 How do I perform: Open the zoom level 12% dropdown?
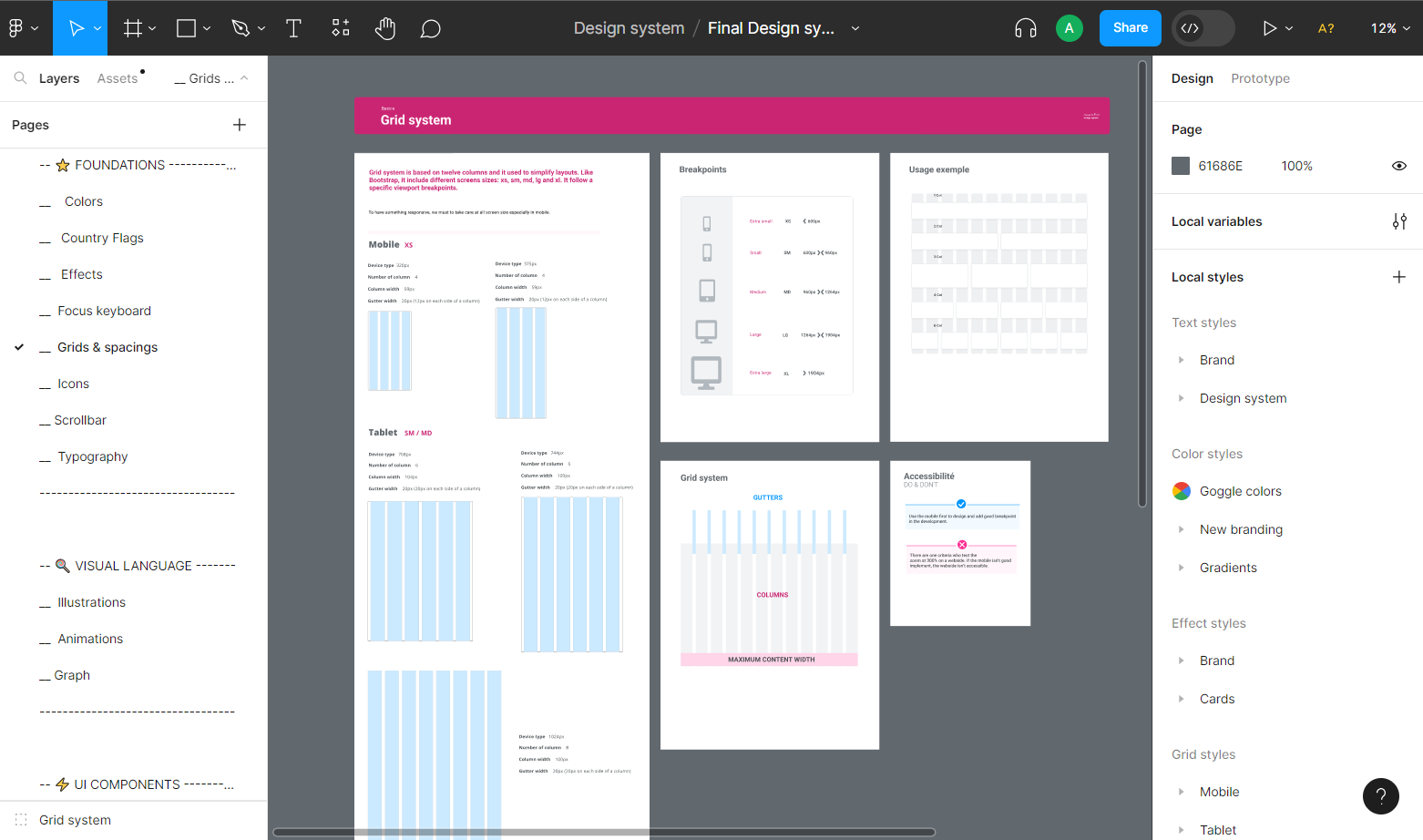click(1390, 28)
